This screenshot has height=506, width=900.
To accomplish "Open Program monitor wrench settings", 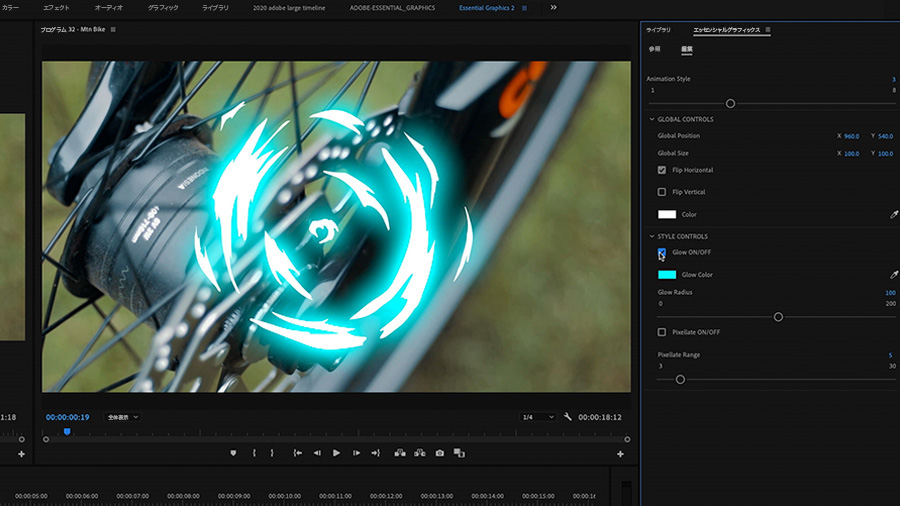I will (x=568, y=417).
